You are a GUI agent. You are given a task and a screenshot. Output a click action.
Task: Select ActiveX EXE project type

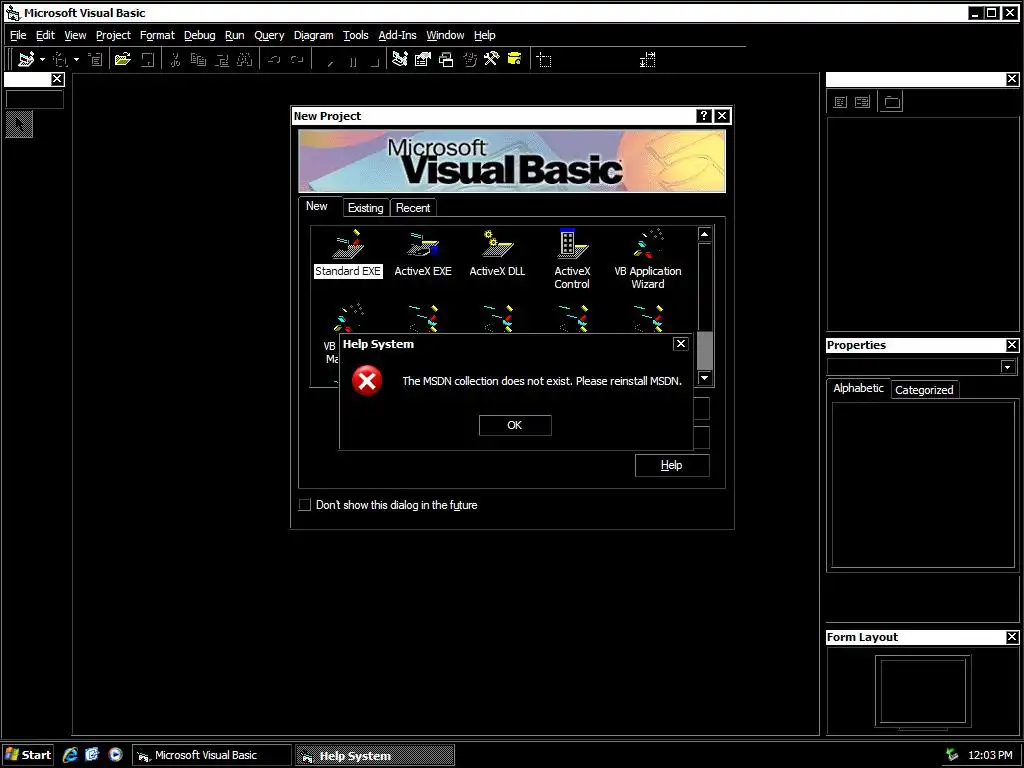[423, 253]
